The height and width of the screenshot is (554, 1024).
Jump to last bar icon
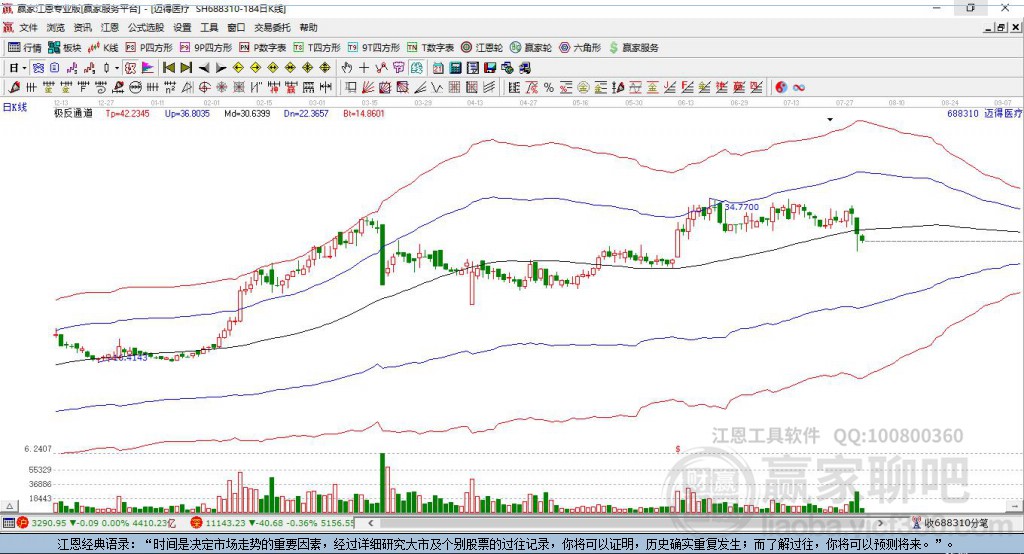(x=186, y=68)
